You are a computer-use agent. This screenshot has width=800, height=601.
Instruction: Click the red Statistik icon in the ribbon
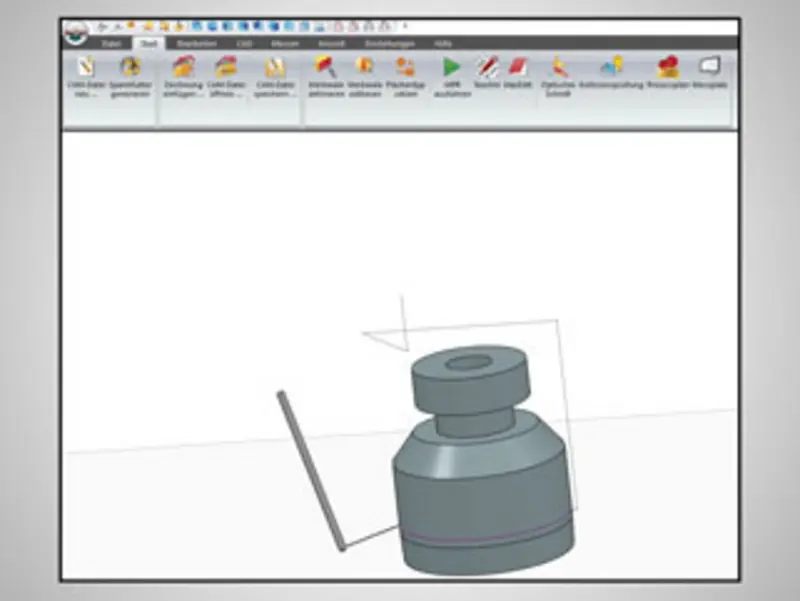click(x=518, y=68)
